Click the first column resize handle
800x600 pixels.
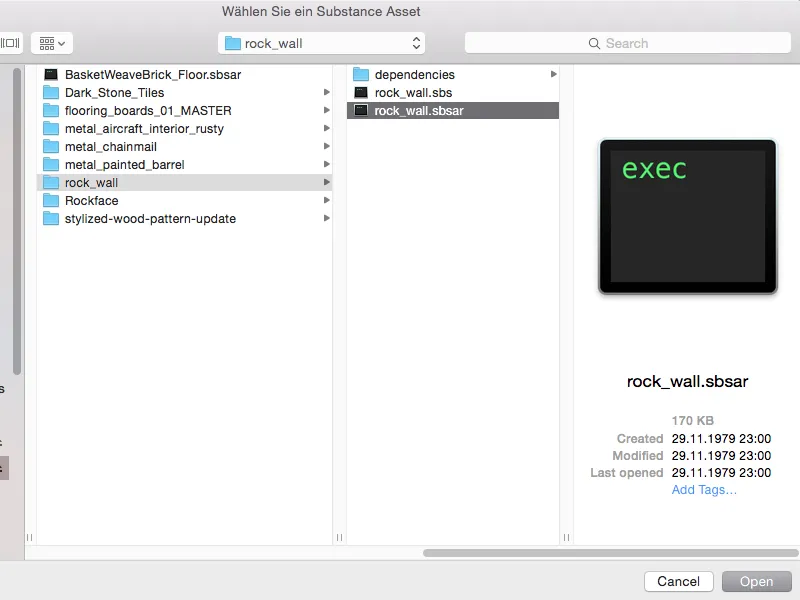click(x=340, y=537)
